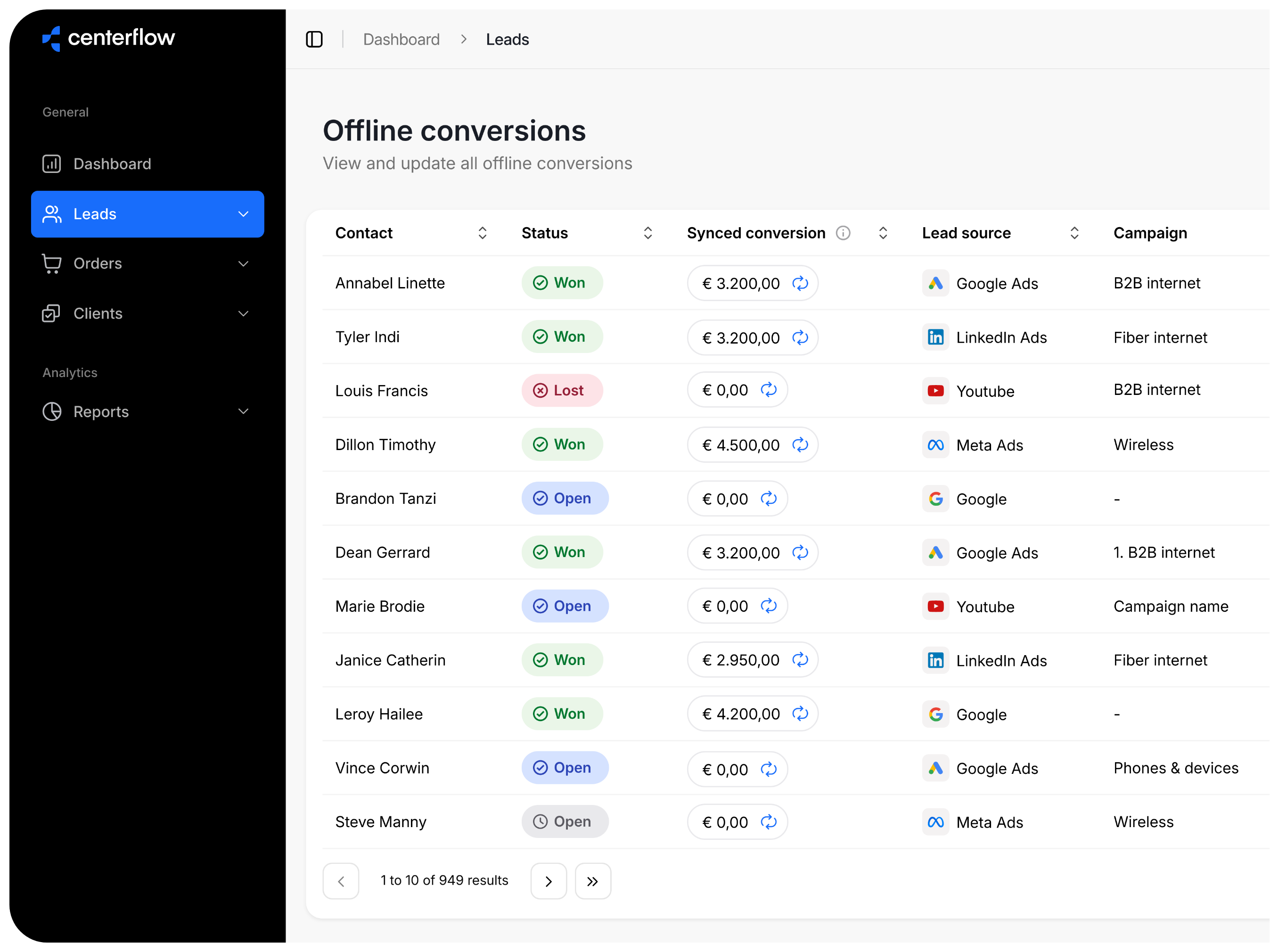Go to the next results page
Image resolution: width=1270 pixels, height=952 pixels.
[x=549, y=881]
